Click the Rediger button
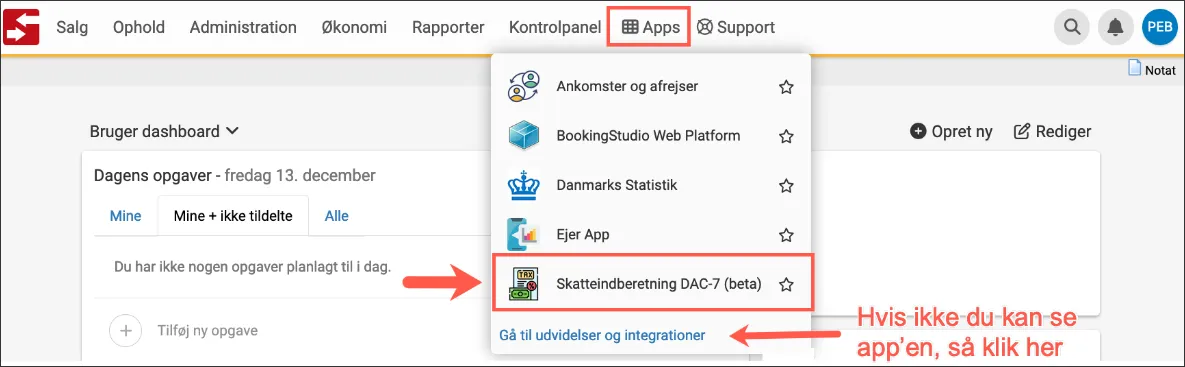Image resolution: width=1185 pixels, height=367 pixels. point(1052,131)
